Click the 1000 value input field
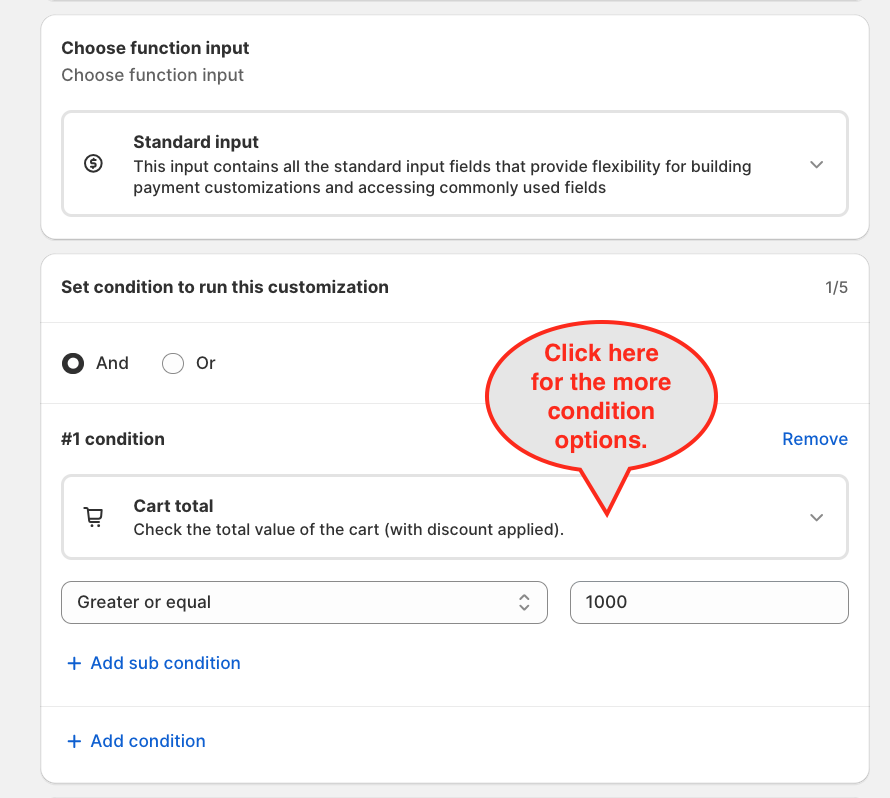 point(708,602)
